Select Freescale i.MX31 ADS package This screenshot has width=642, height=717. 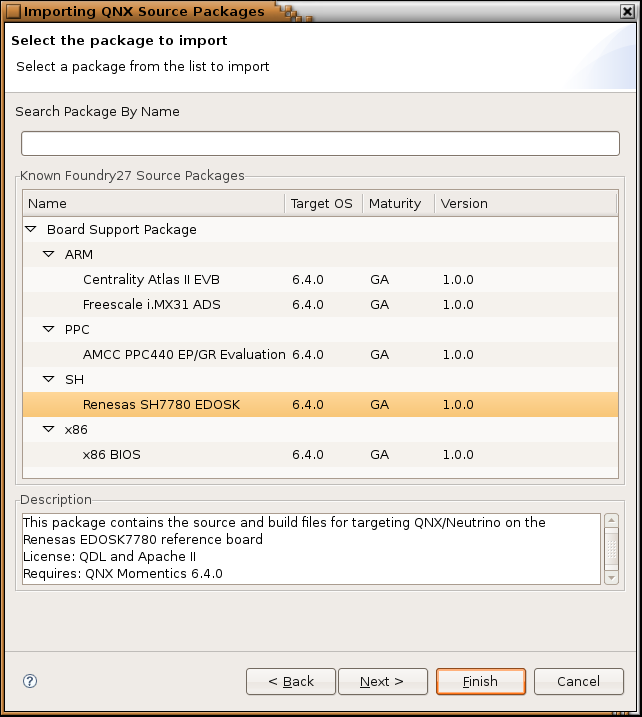click(320, 305)
